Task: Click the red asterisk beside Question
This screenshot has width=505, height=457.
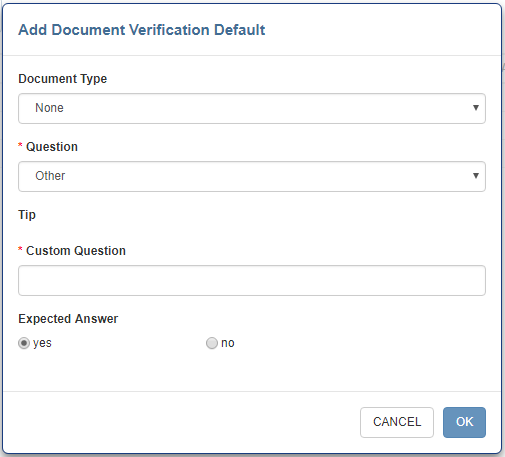Action: pos(20,145)
